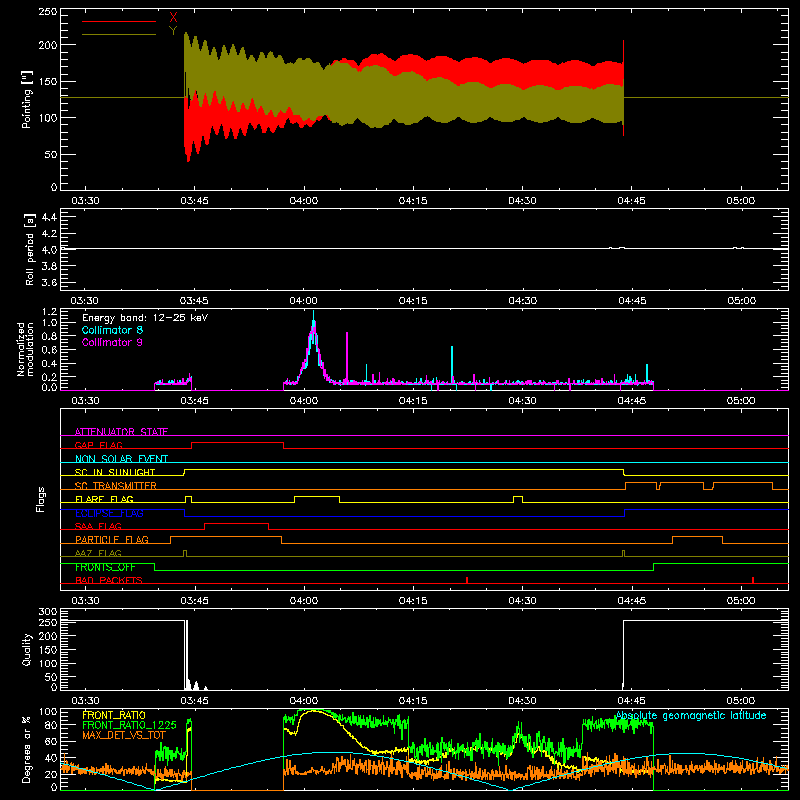Click the 'Collimator 9' legend label

click(112, 342)
